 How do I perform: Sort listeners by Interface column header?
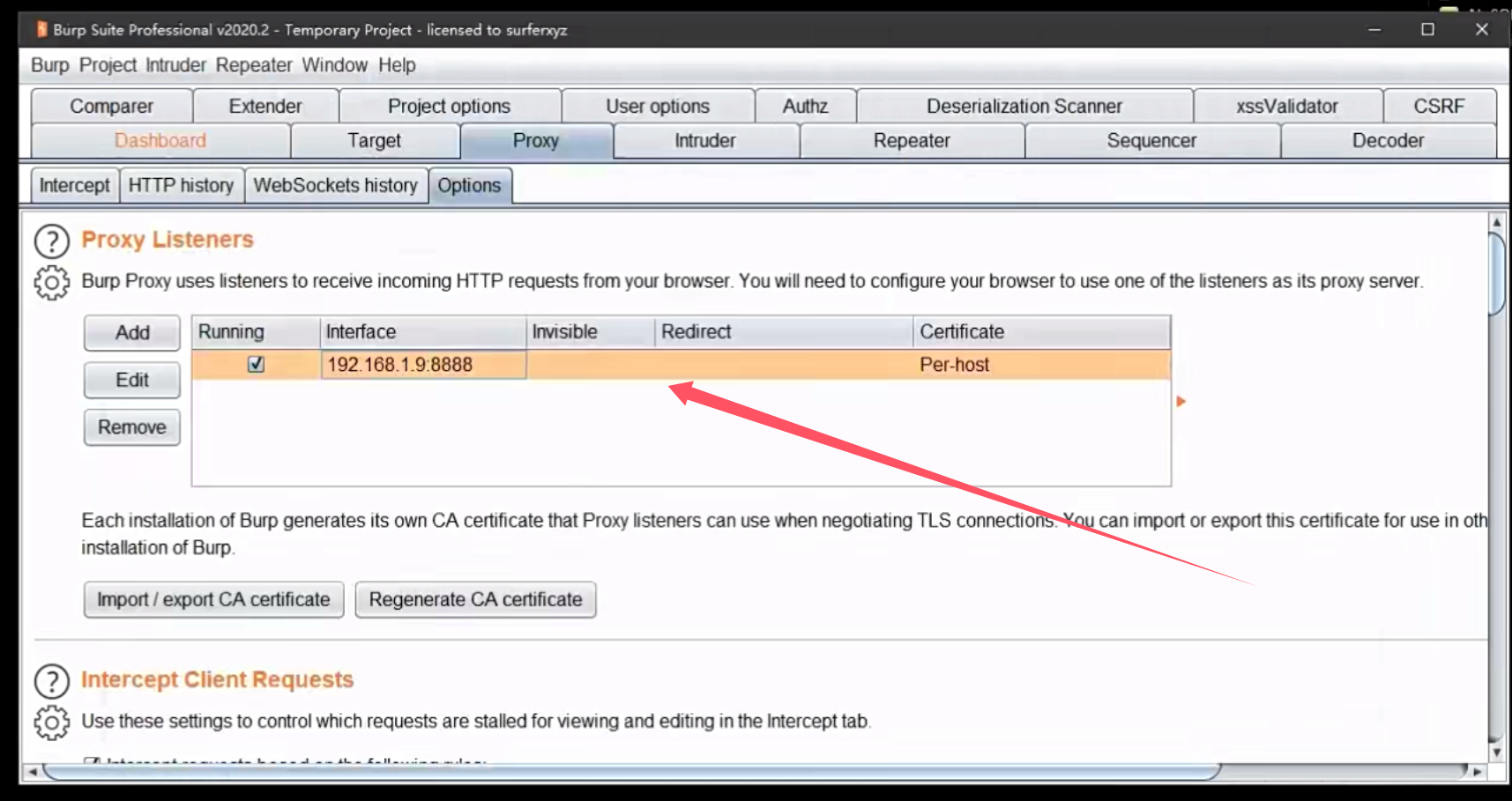point(423,332)
